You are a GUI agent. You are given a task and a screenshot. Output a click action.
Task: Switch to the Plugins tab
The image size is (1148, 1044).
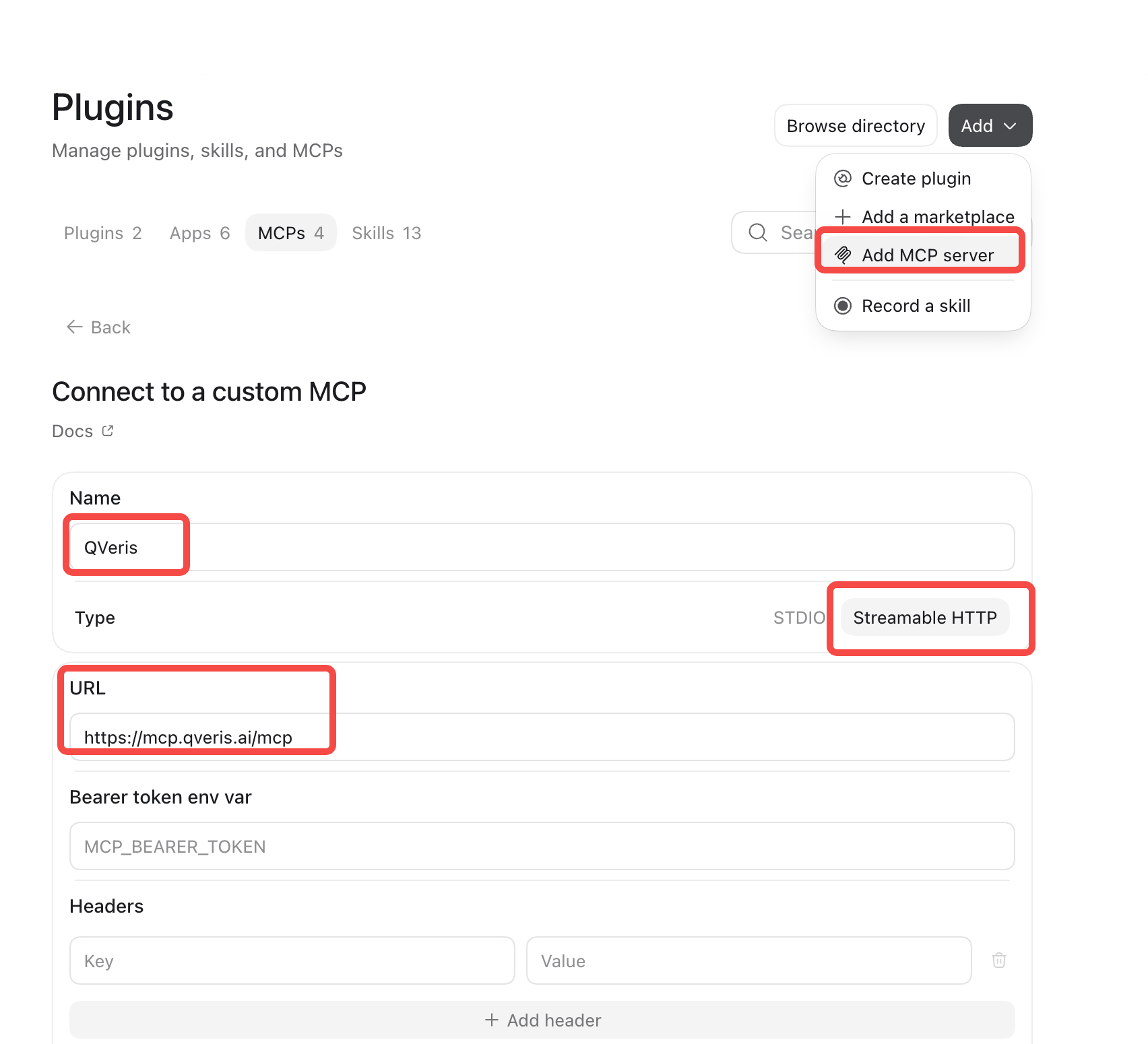point(103,233)
